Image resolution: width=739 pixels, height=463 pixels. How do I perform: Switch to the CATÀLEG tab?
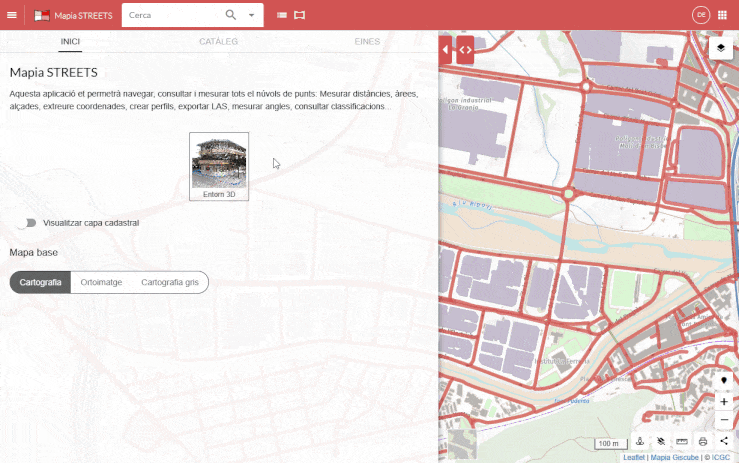click(218, 42)
